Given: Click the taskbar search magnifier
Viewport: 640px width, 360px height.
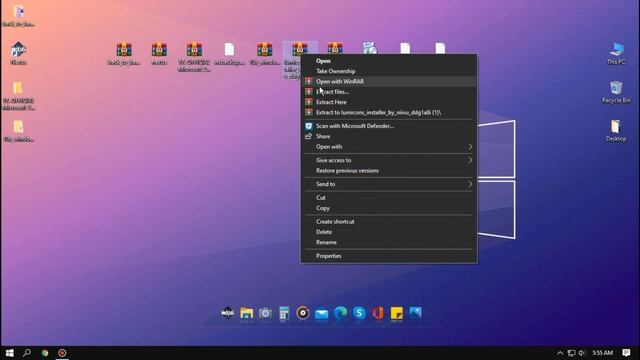Looking at the screenshot, I should coord(27,353).
